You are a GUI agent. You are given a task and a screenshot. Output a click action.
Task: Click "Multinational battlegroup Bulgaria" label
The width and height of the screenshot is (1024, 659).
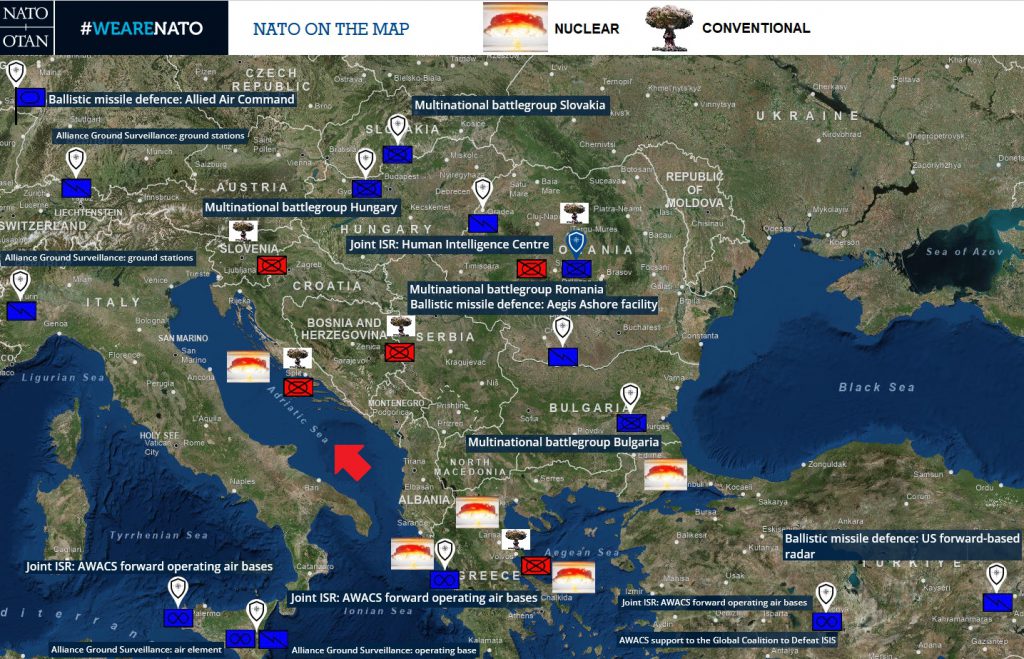click(x=564, y=442)
